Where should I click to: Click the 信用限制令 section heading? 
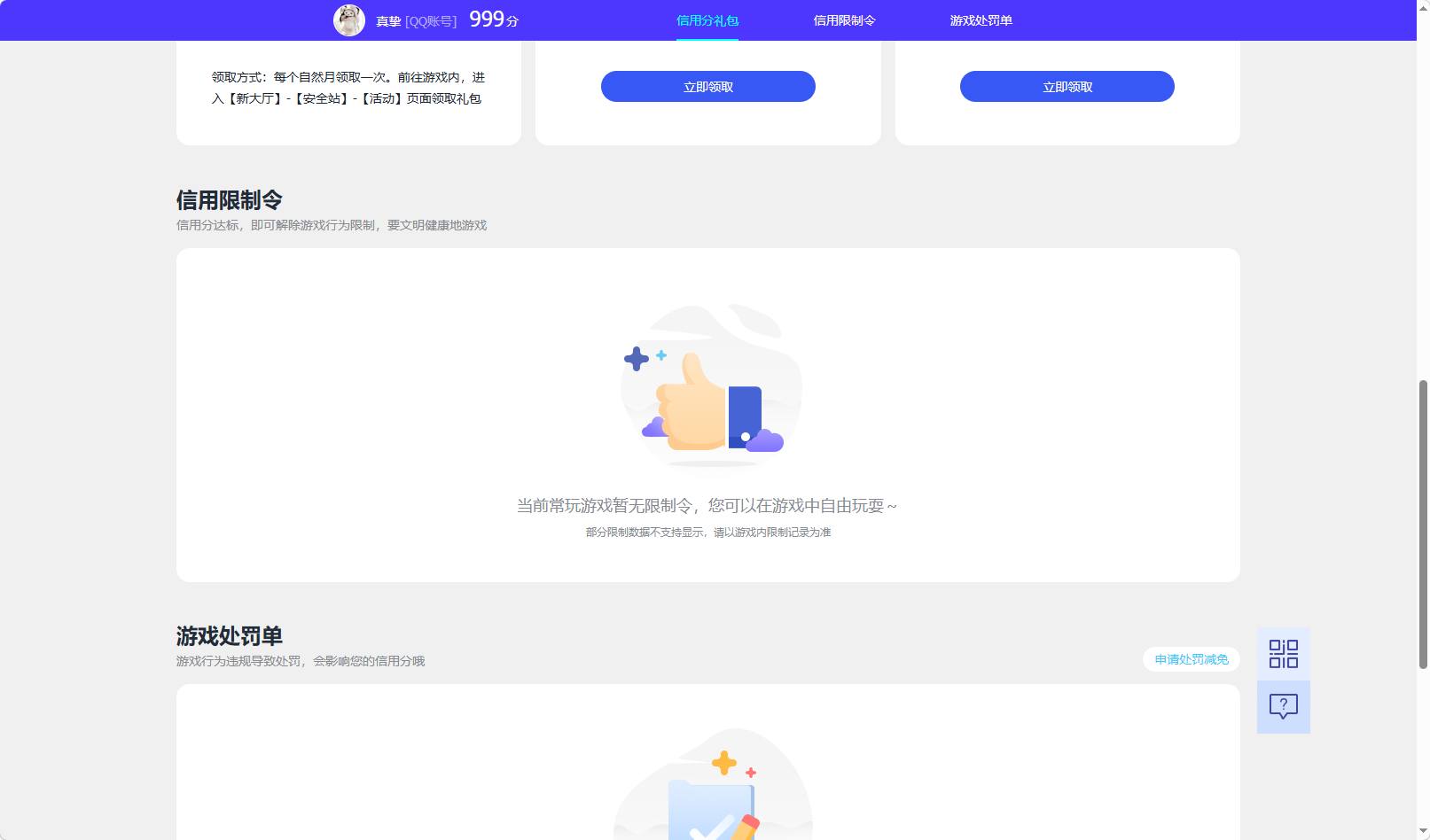click(229, 200)
